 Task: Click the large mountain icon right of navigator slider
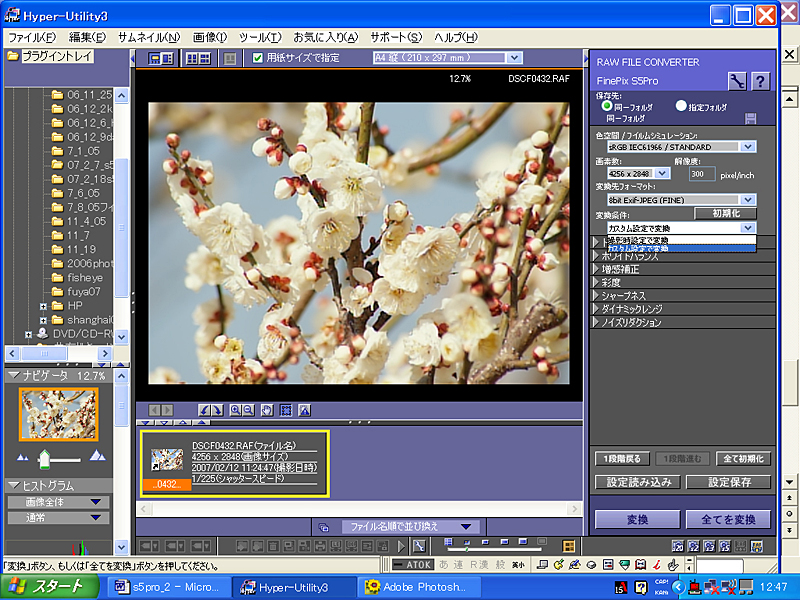[x=97, y=456]
